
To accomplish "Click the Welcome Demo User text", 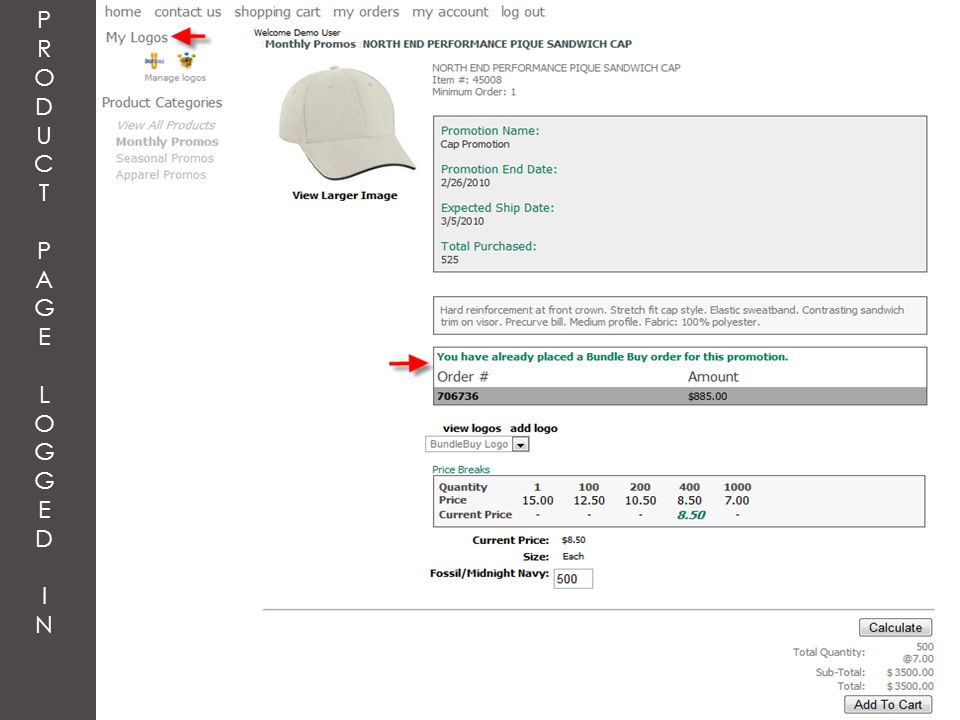I will pos(297,32).
